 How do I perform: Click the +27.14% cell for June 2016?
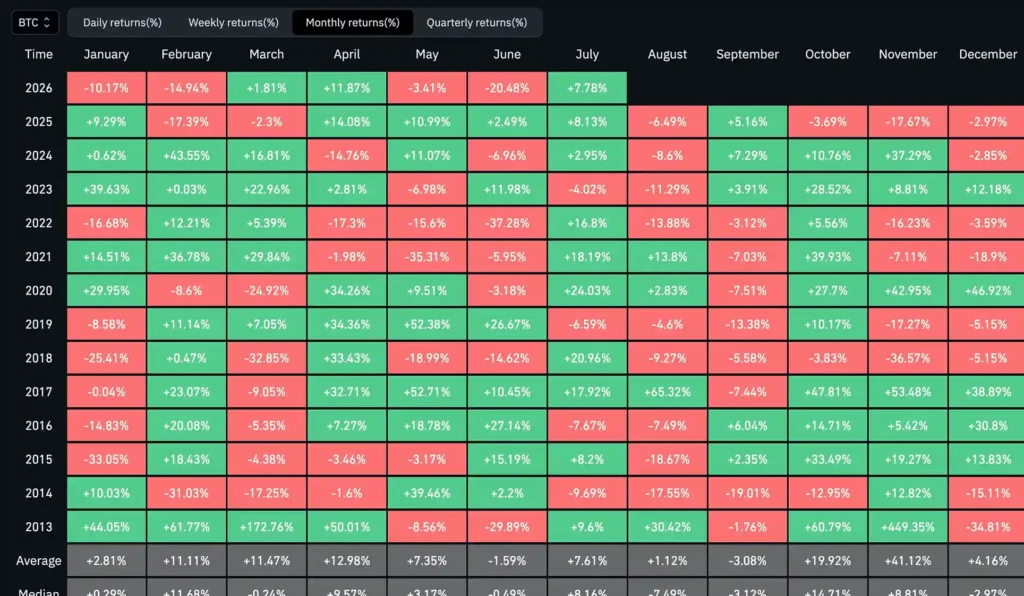507,426
